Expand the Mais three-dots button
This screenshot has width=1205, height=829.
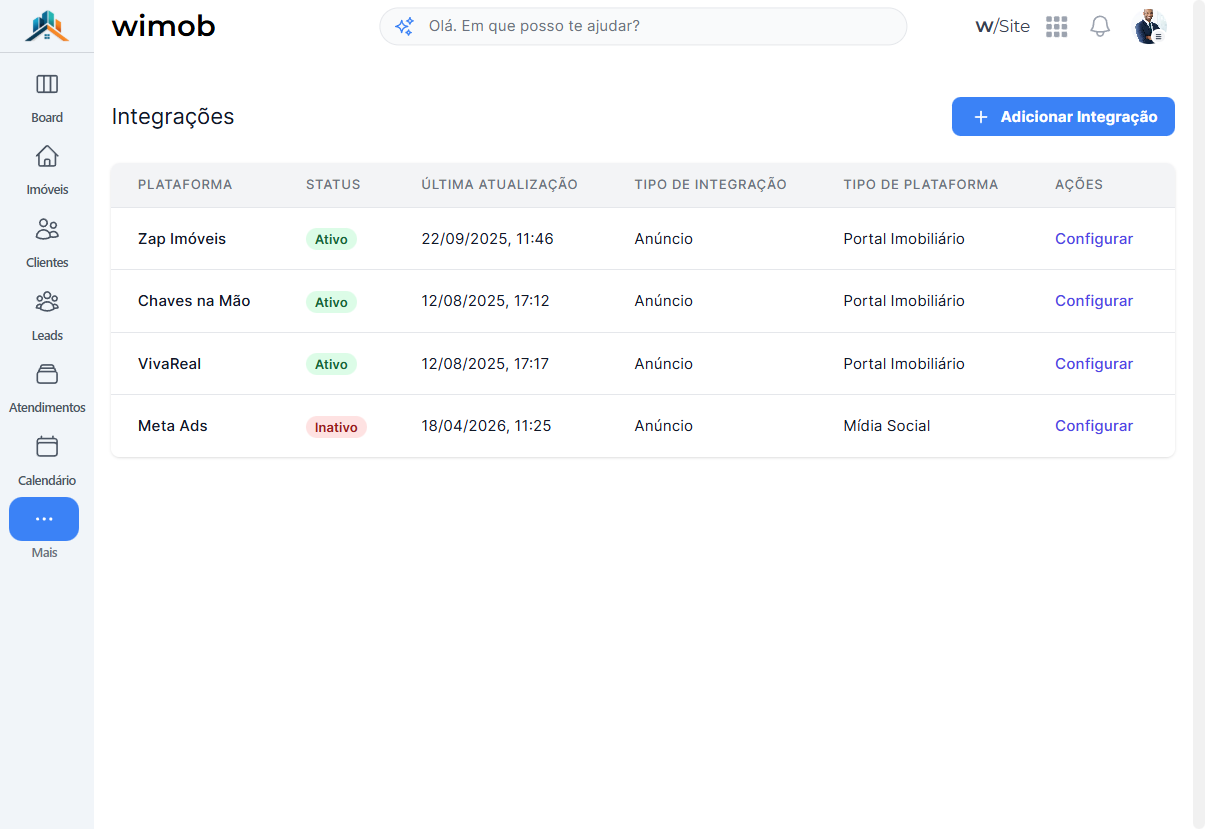[44, 519]
